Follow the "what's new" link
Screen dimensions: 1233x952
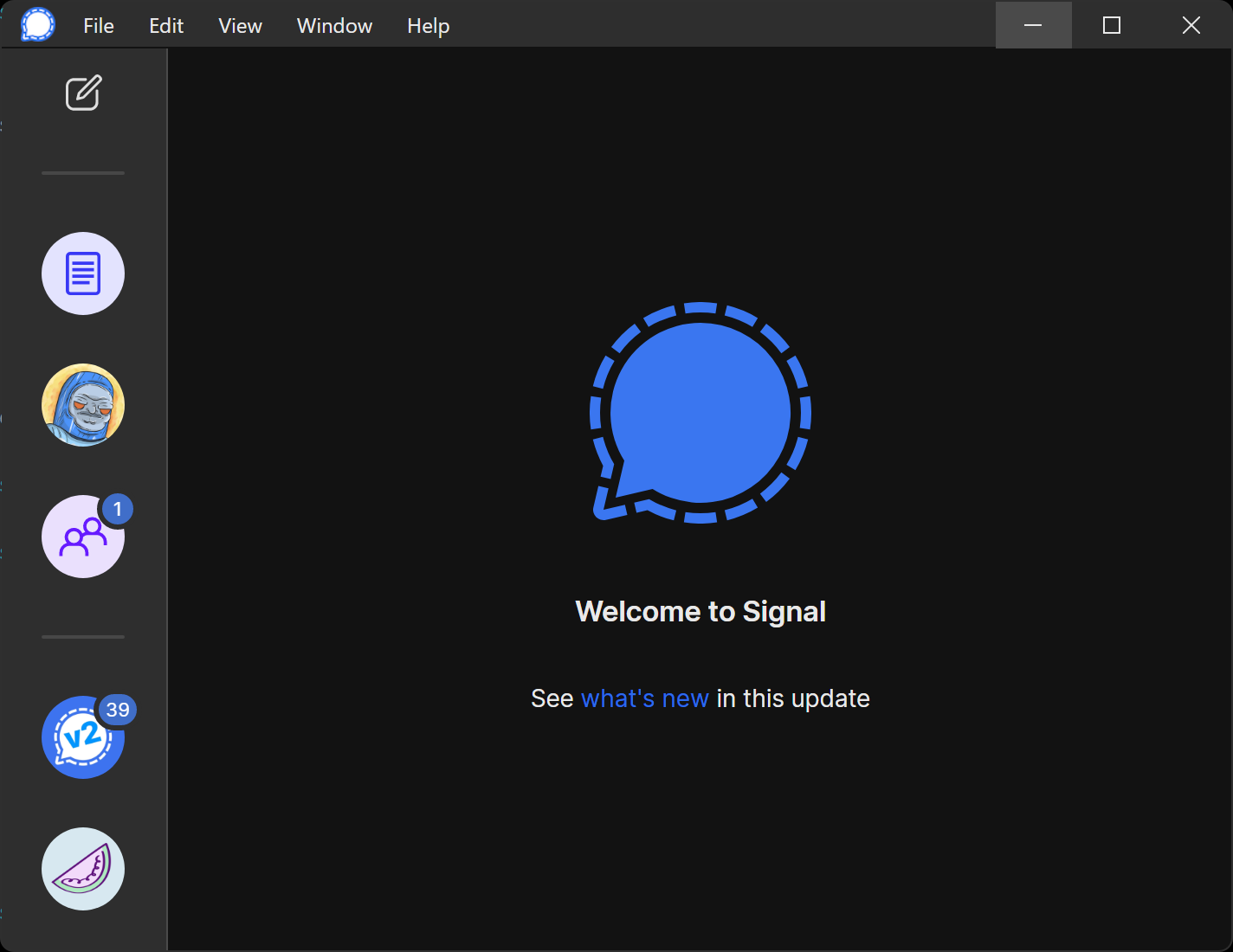pos(645,698)
